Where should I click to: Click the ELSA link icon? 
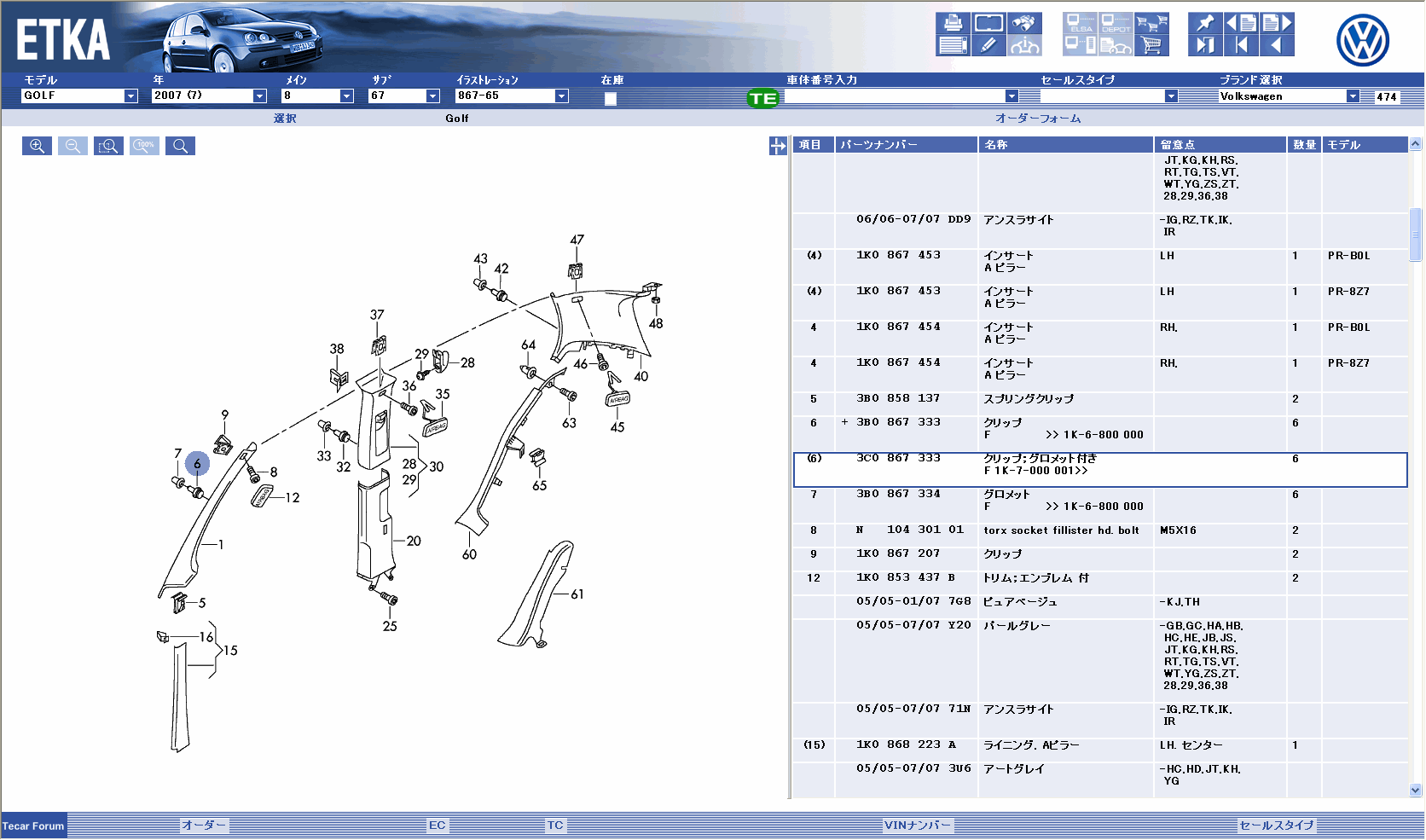pos(1081,23)
